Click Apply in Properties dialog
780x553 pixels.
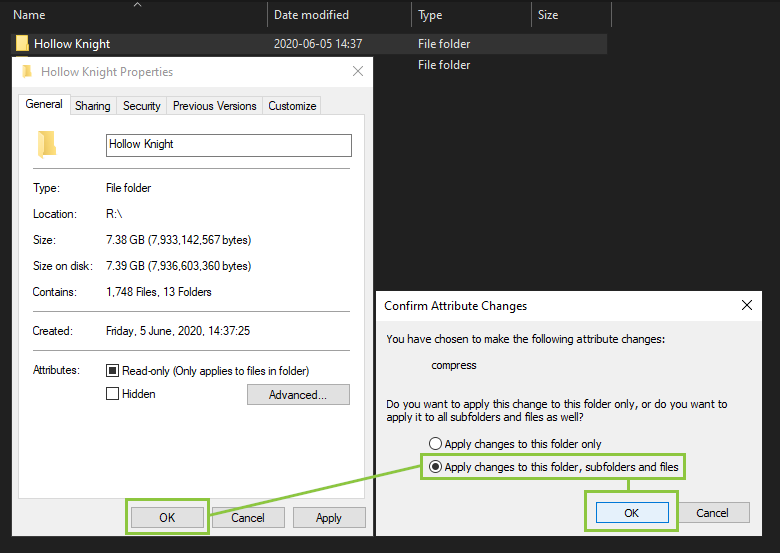[x=329, y=518]
